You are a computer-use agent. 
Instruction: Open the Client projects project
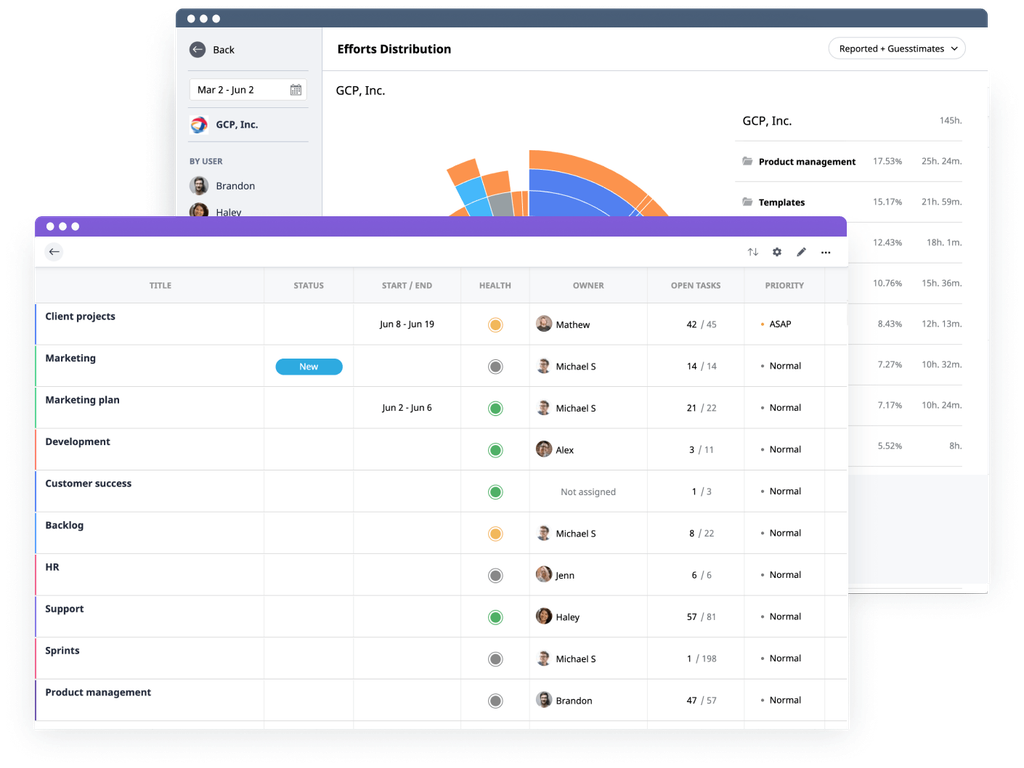point(80,316)
